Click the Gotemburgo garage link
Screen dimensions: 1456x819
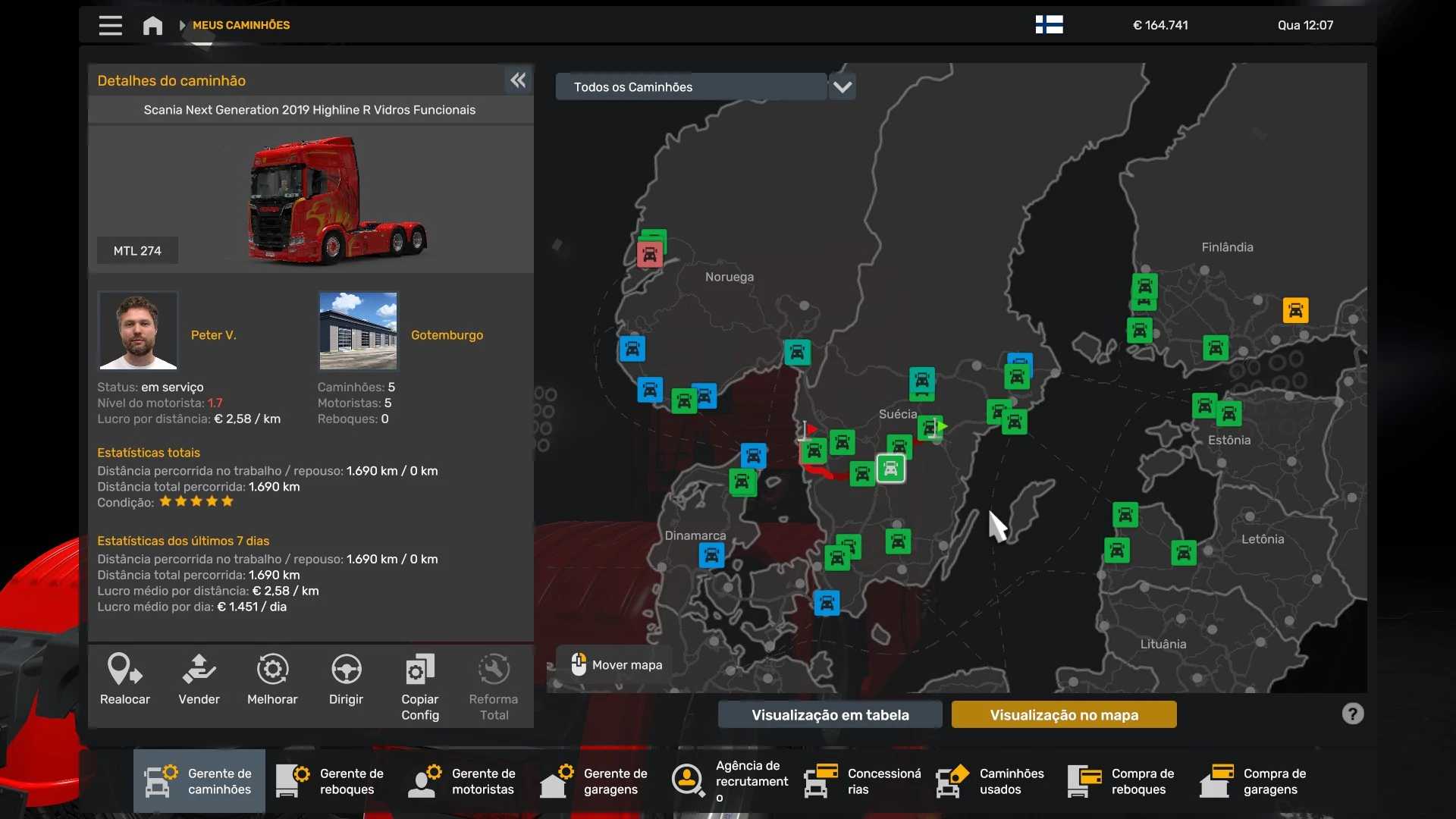pyautogui.click(x=447, y=335)
